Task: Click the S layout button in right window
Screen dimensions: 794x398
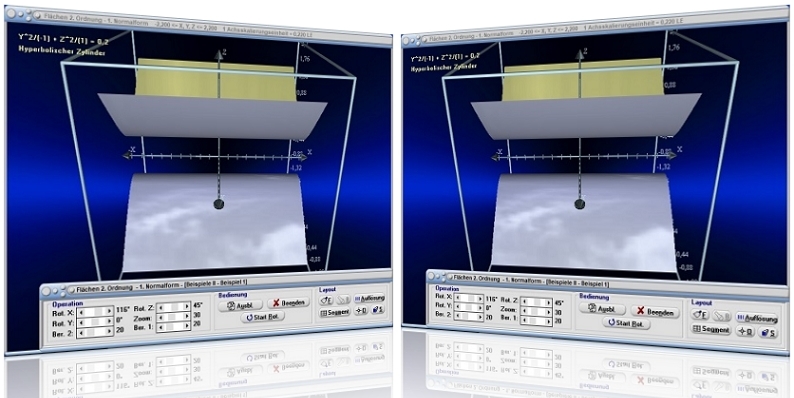Action: (x=768, y=334)
